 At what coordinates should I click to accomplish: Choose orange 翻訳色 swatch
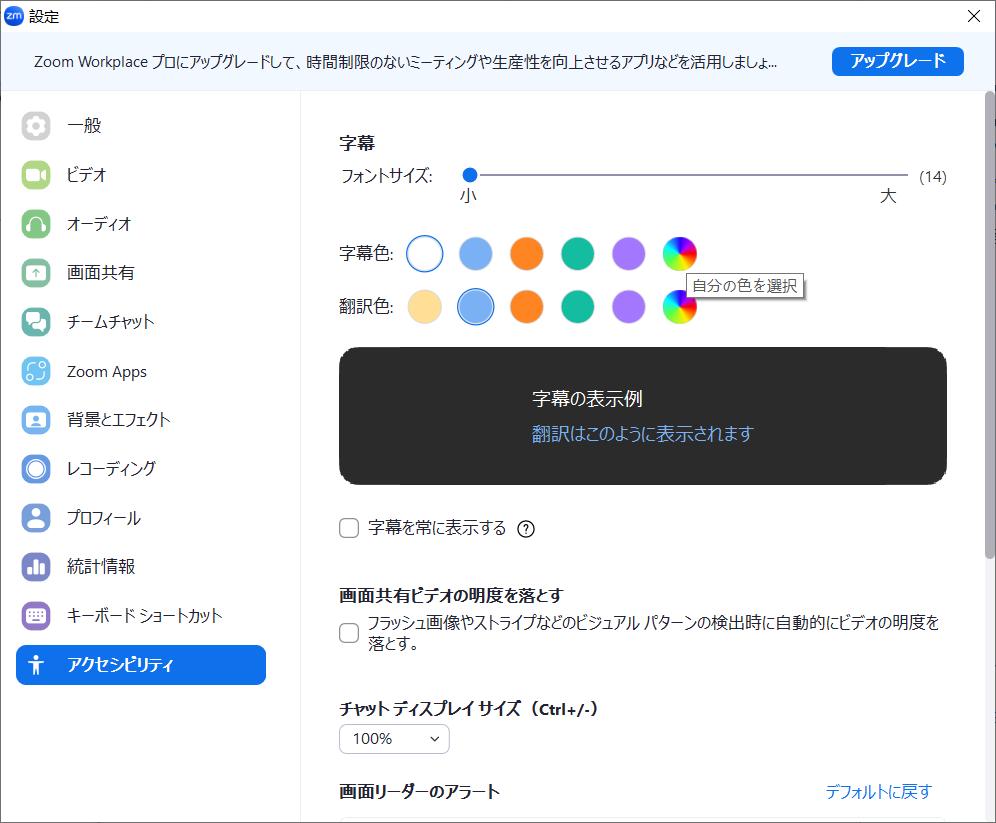point(527,307)
